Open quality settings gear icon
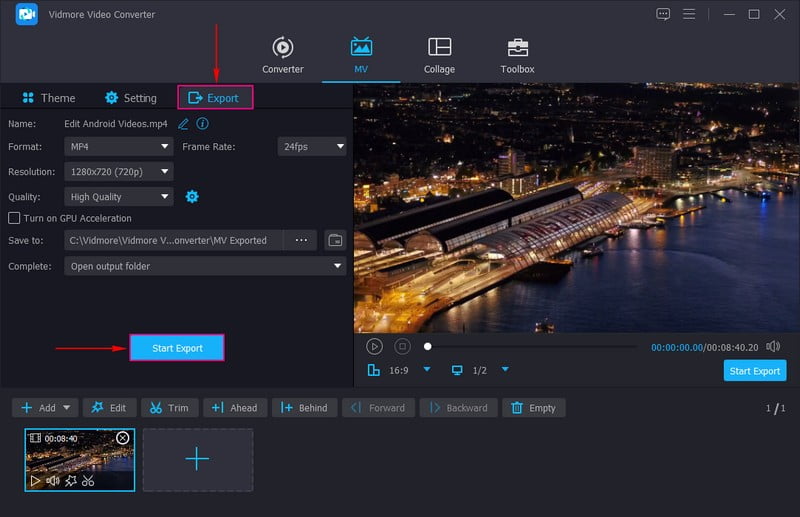 (x=192, y=197)
